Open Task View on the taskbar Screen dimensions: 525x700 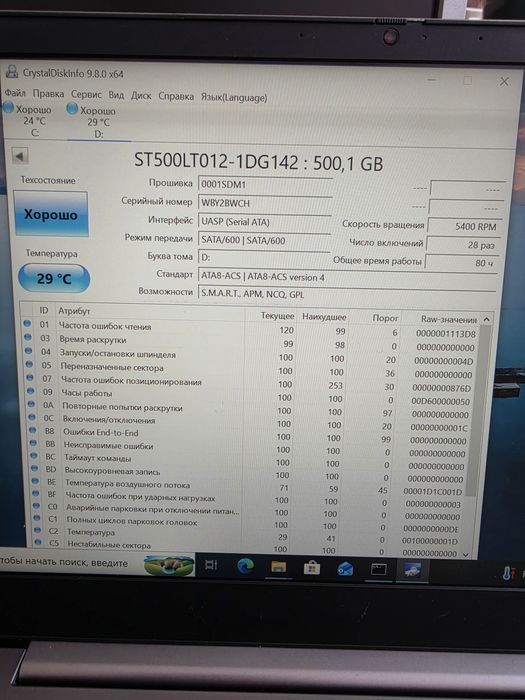[x=211, y=565]
